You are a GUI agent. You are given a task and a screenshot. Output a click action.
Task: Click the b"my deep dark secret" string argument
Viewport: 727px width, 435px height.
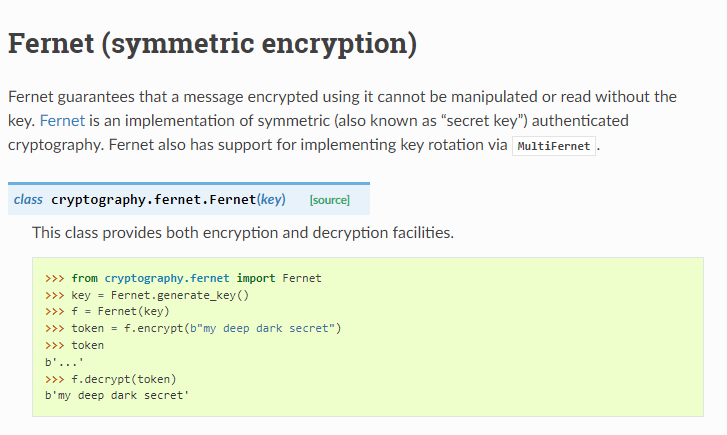coord(270,328)
